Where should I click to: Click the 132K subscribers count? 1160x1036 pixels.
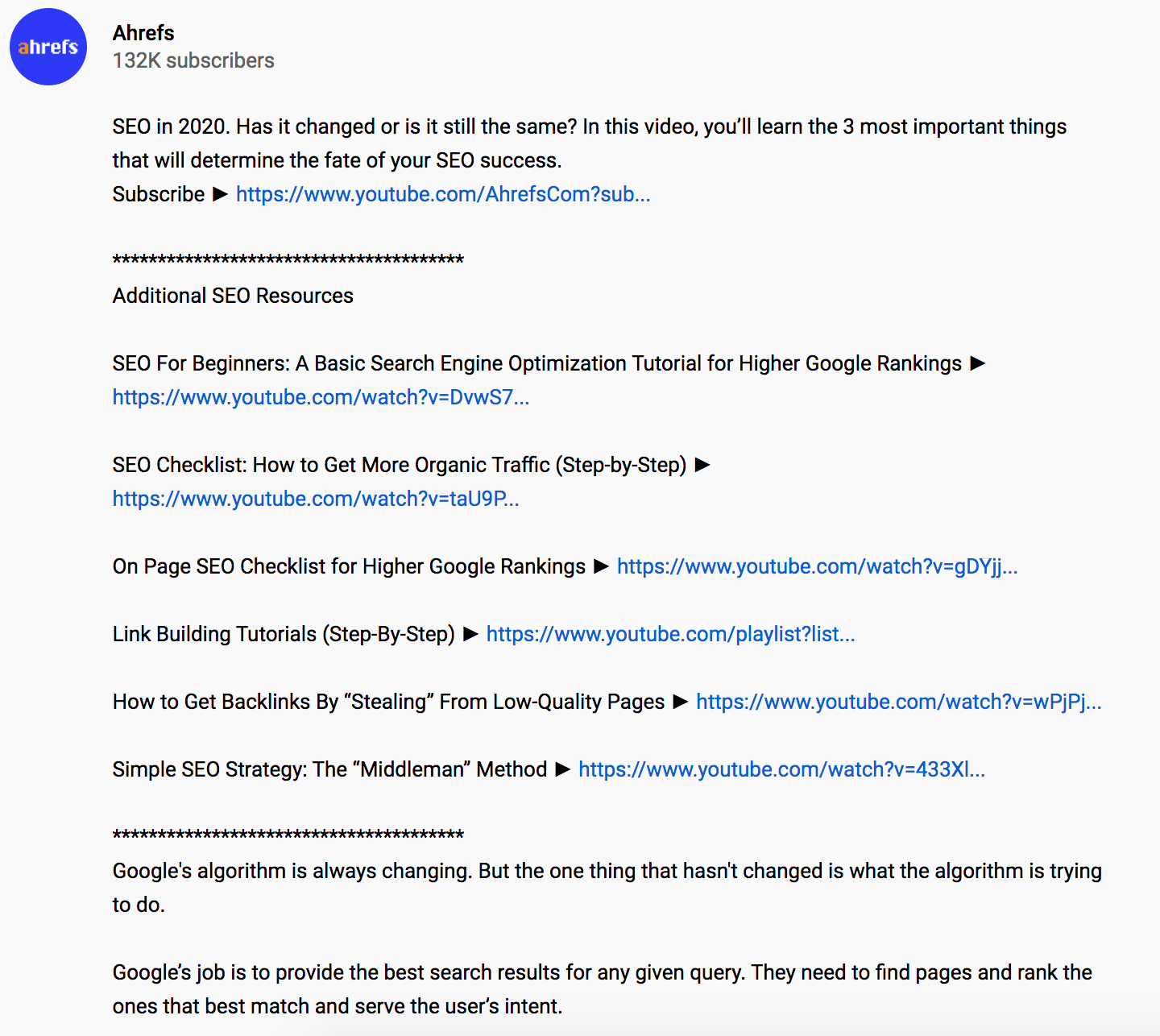coord(193,60)
